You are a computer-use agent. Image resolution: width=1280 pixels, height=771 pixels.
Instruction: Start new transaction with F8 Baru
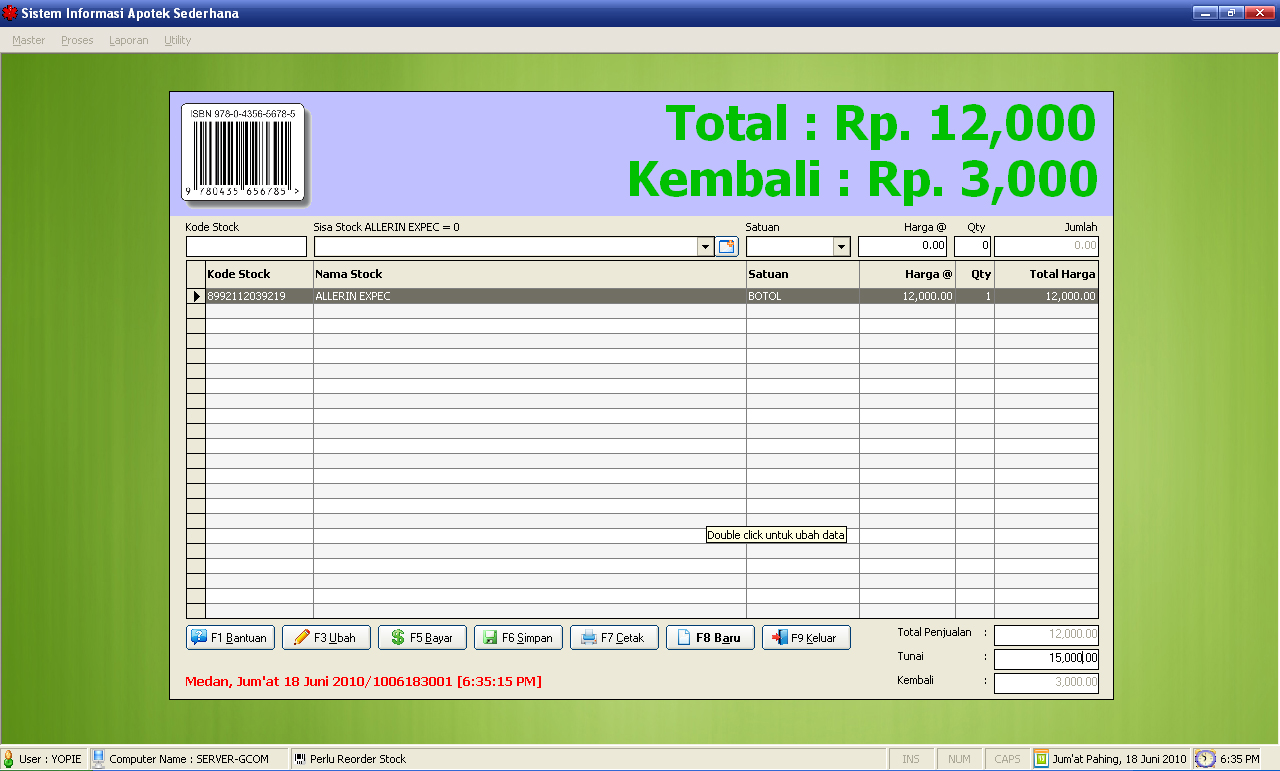click(710, 638)
